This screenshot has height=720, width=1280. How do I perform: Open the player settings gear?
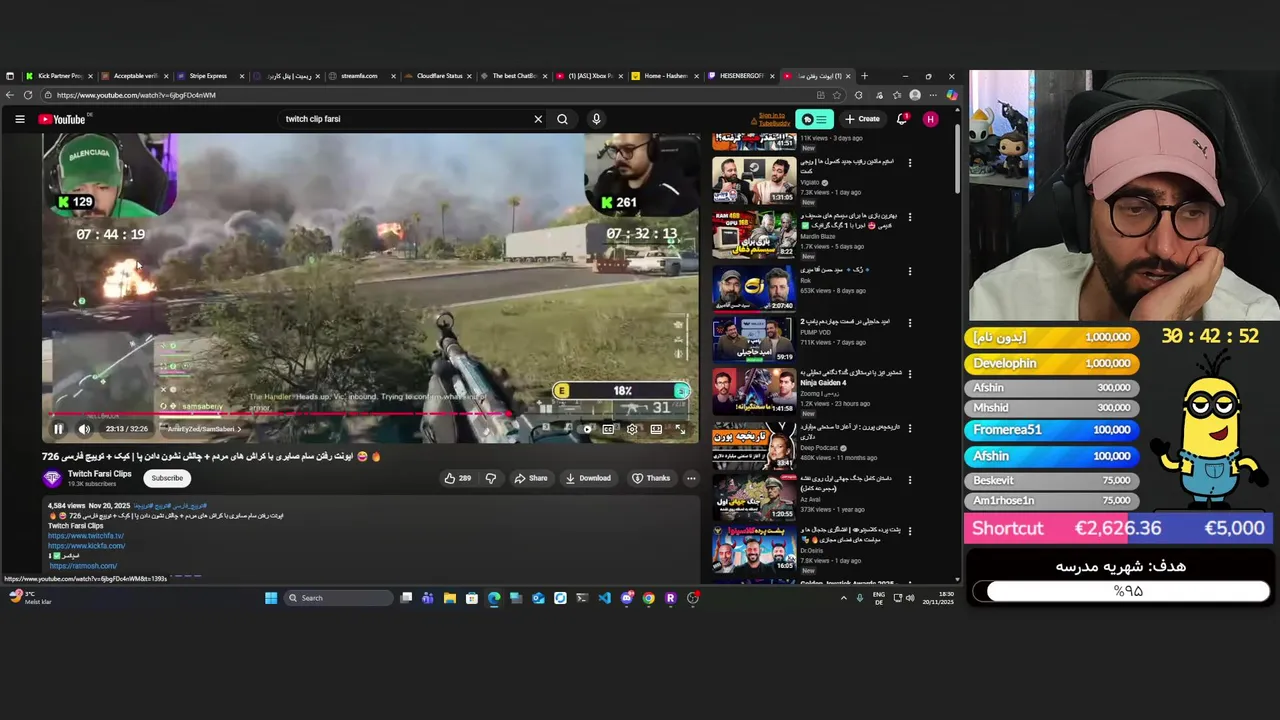tap(632, 429)
